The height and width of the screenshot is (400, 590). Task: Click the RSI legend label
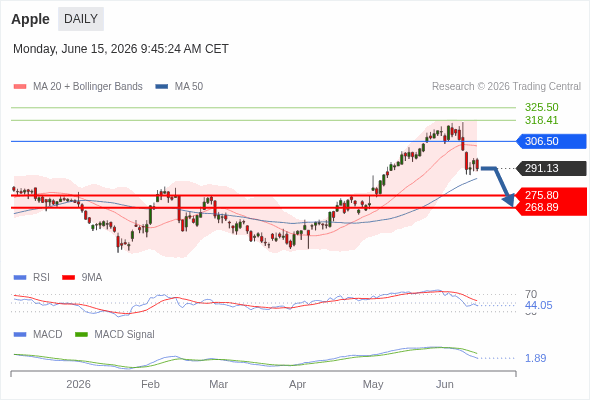point(41,278)
